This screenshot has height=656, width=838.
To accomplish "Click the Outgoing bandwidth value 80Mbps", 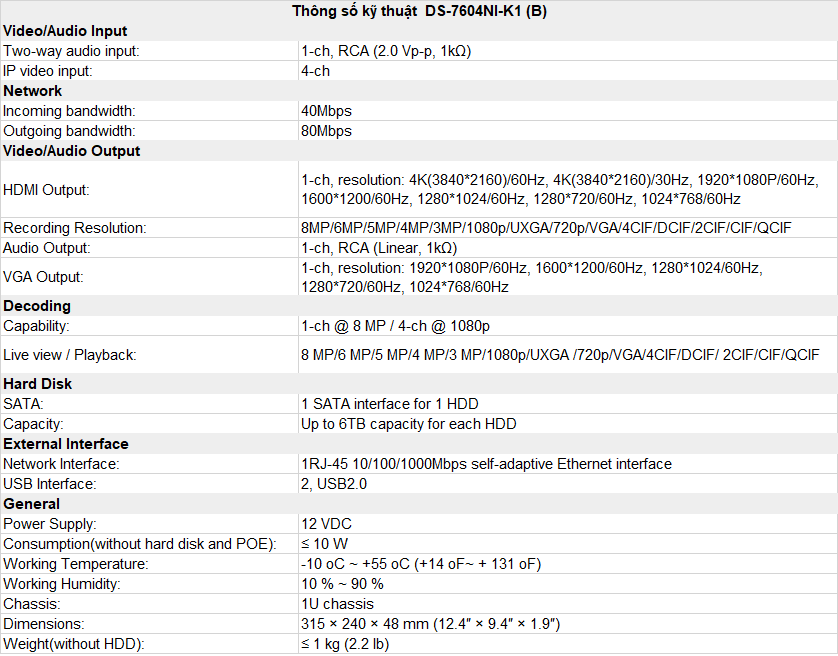I will 327,131.
